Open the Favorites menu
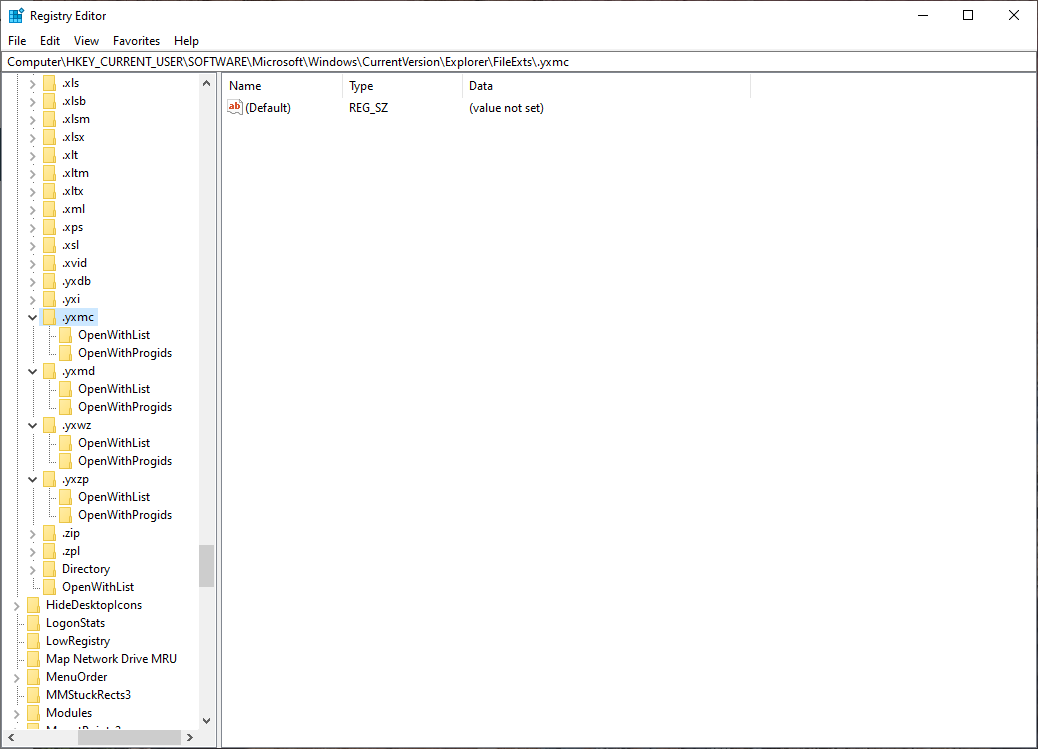 (x=136, y=40)
